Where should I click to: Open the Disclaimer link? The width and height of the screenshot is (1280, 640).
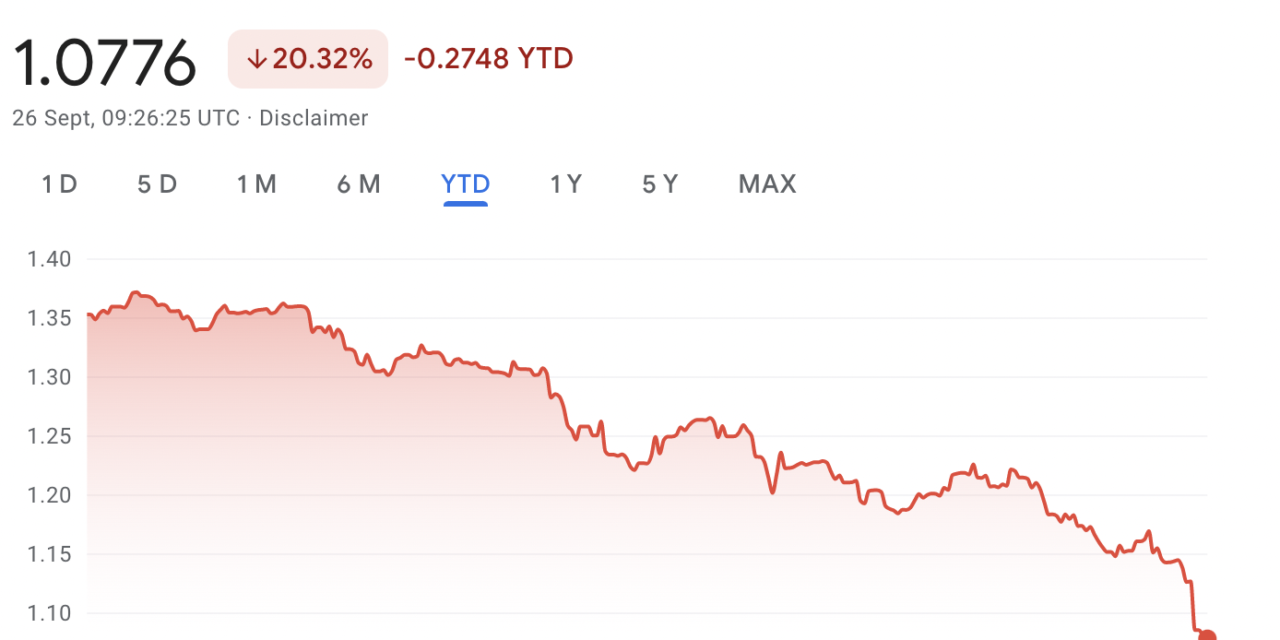click(x=314, y=117)
